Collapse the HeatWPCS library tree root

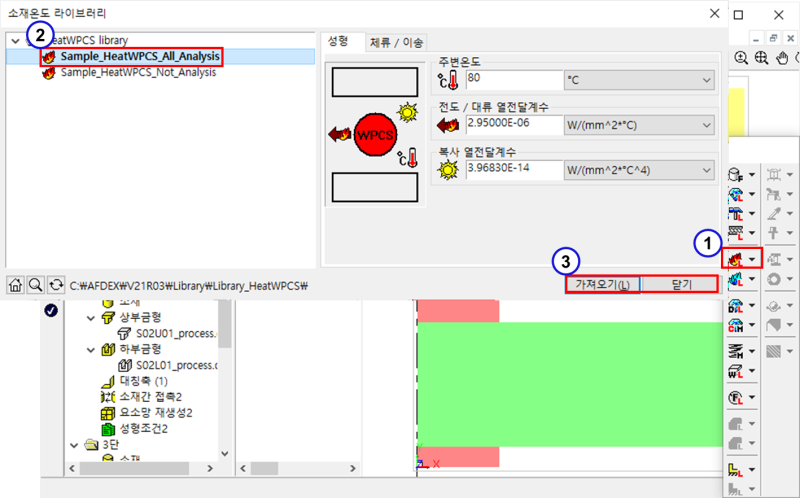(x=13, y=40)
